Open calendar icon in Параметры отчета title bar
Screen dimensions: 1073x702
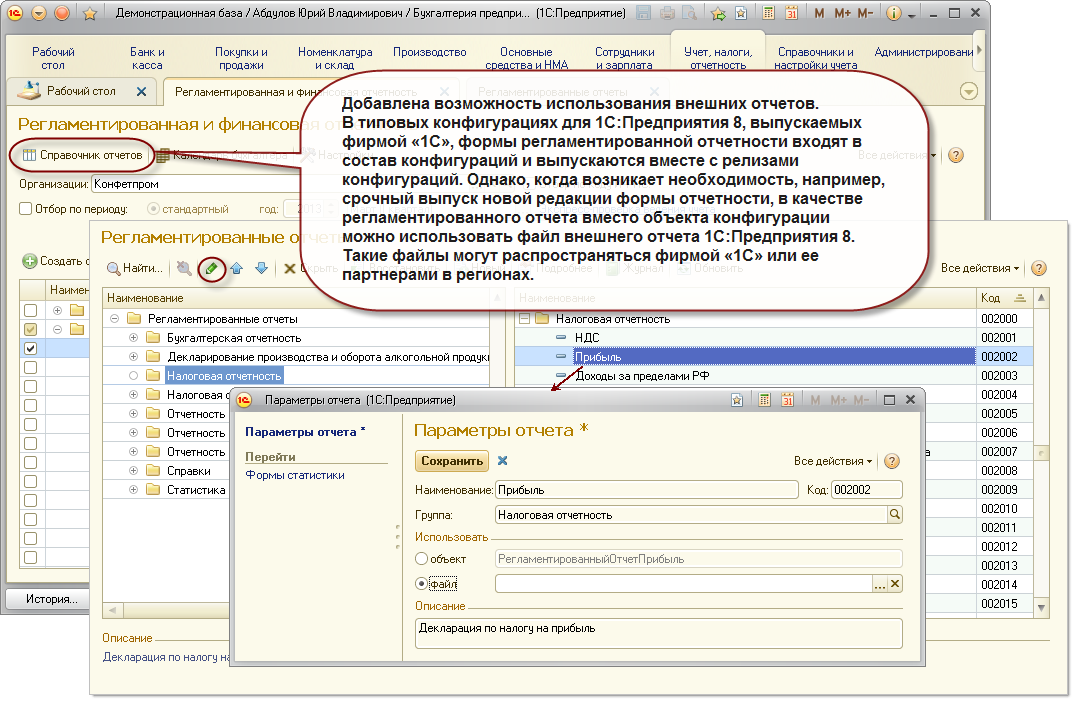click(788, 400)
